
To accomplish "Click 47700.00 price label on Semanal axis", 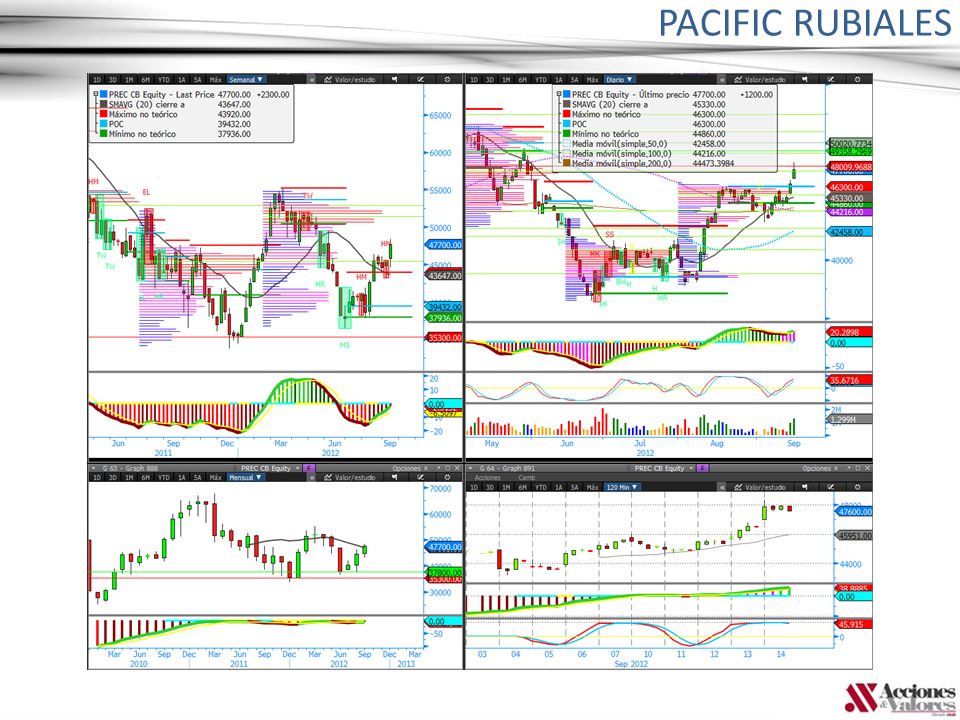I will (x=444, y=244).
